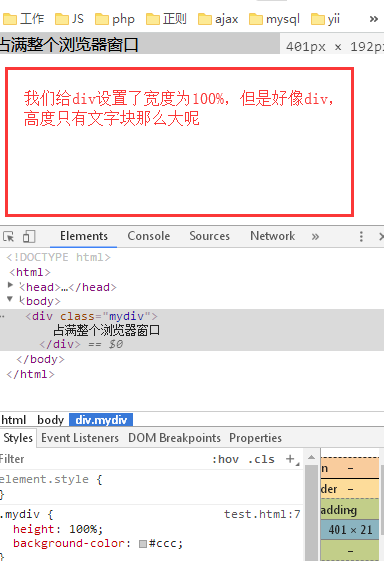The height and width of the screenshot is (561, 384).
Task: Open the JS bookmark folder
Action: pyautogui.click(x=69, y=19)
